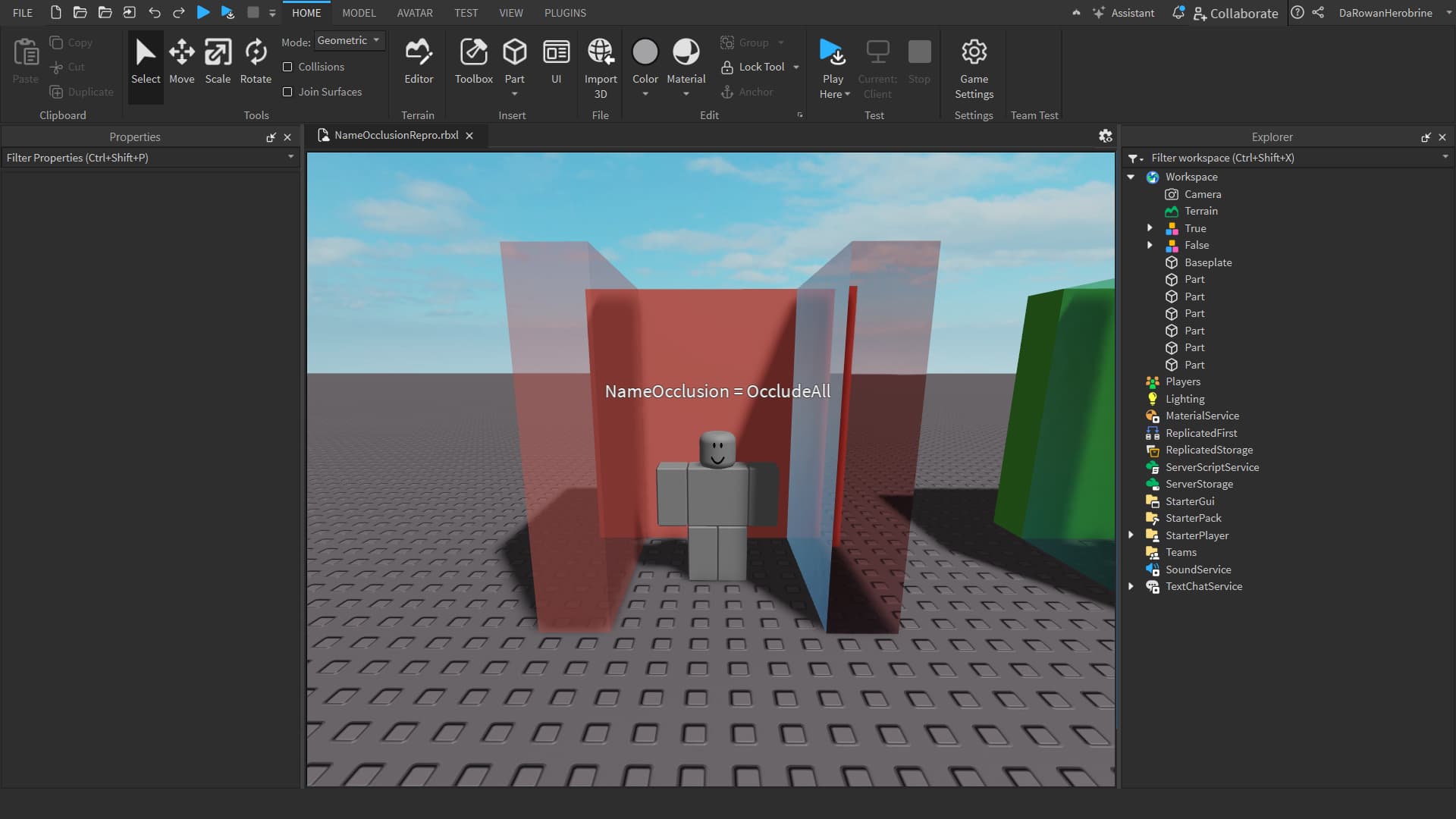Collapse the Workspace tree node
This screenshot has width=1456, height=819.
tap(1131, 177)
